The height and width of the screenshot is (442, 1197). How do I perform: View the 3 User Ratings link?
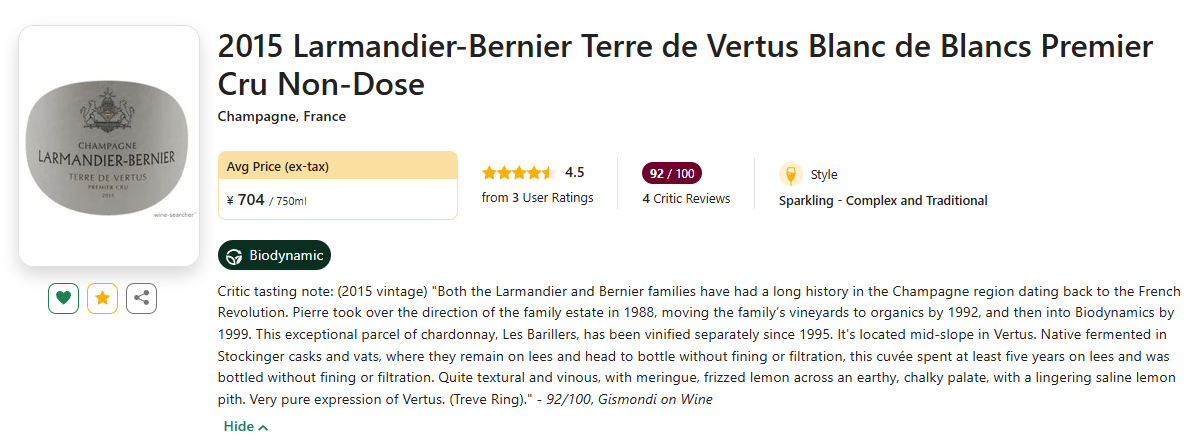point(537,198)
